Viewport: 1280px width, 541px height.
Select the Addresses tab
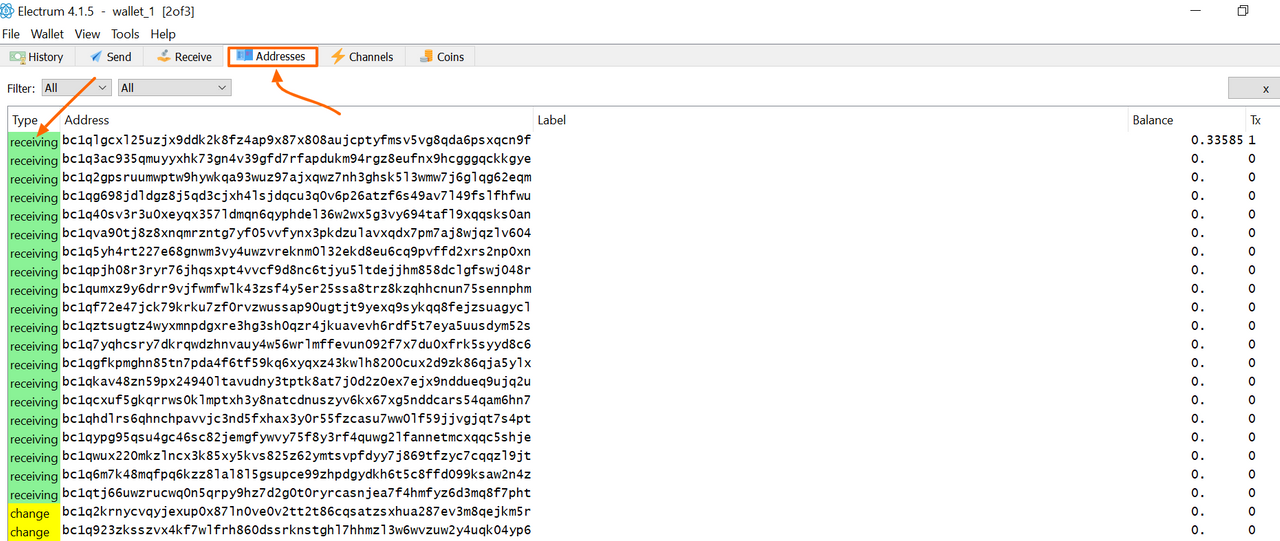tap(272, 56)
